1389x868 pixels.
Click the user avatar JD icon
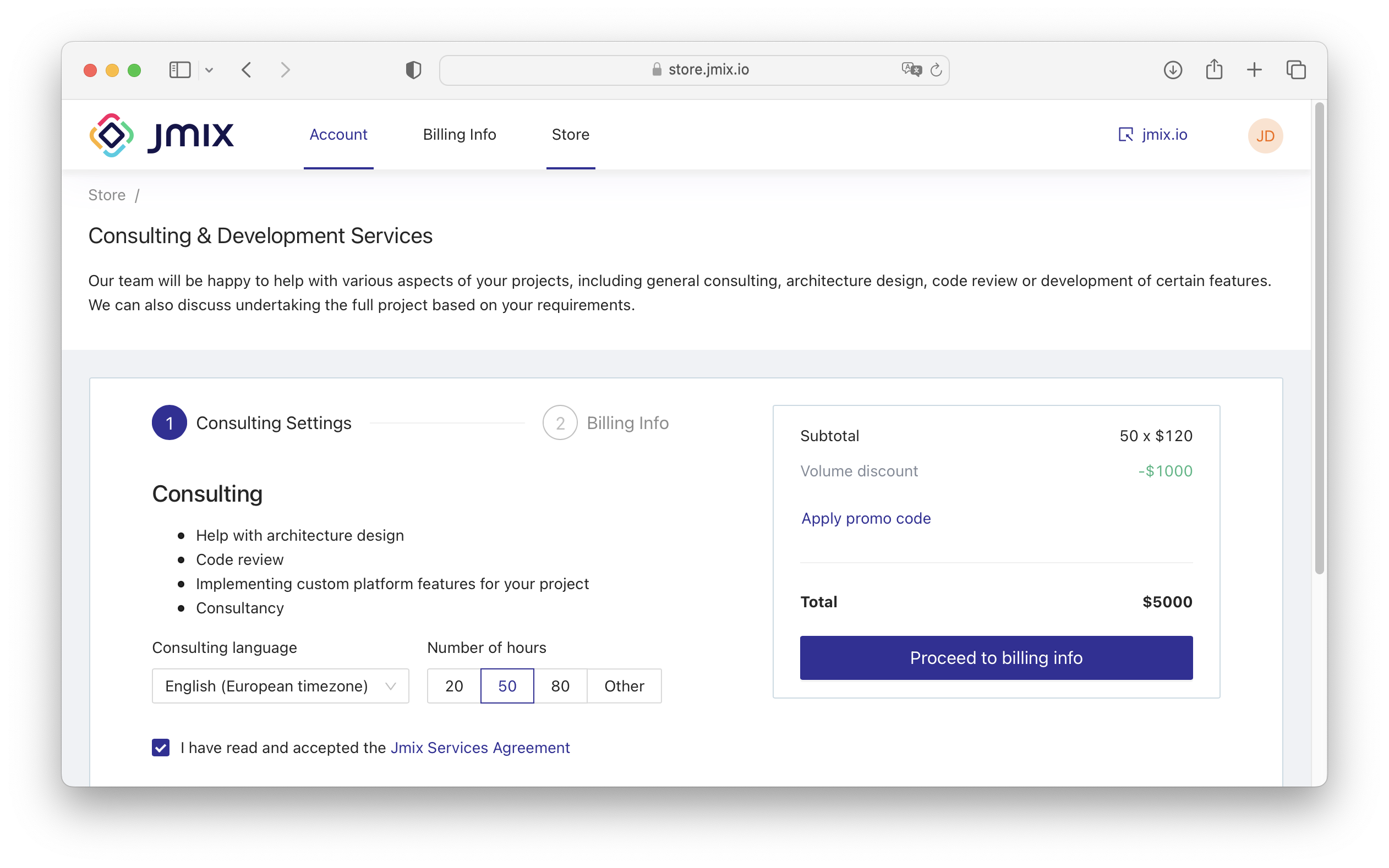point(1264,135)
